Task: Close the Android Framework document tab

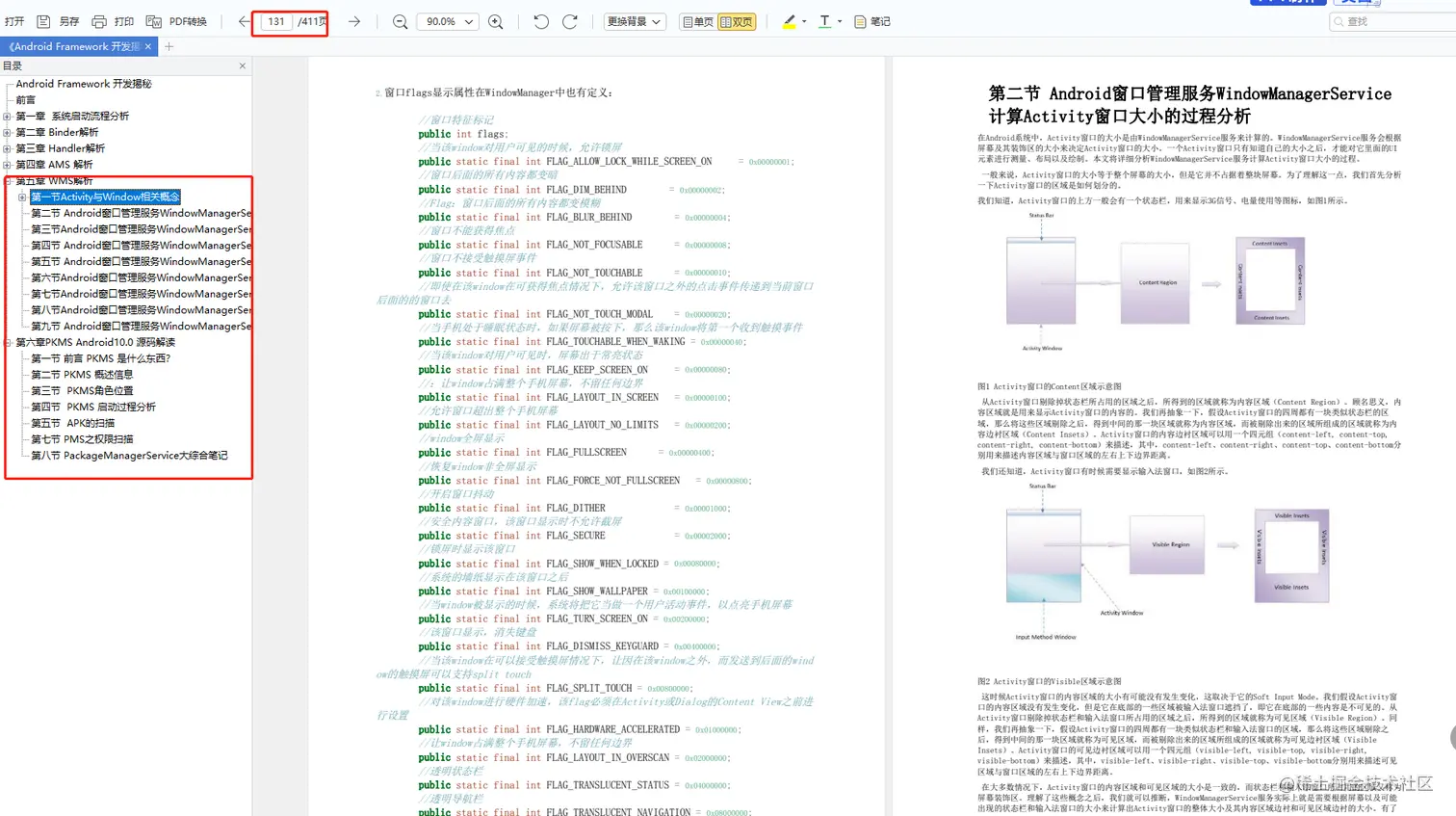Action: coord(148,46)
